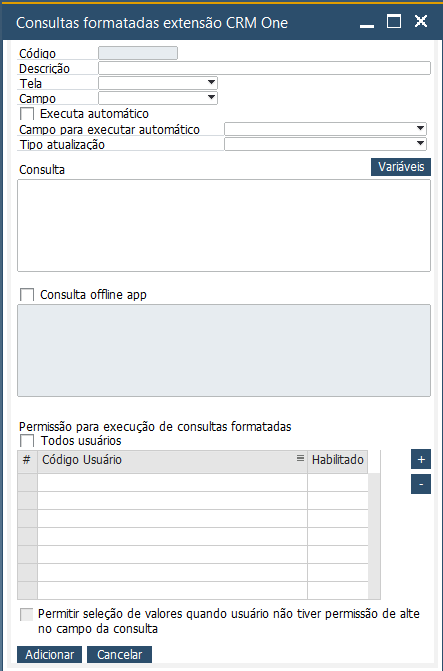443x671 pixels.
Task: Expand the Tipo atualização dropdown
Action: 325,144
